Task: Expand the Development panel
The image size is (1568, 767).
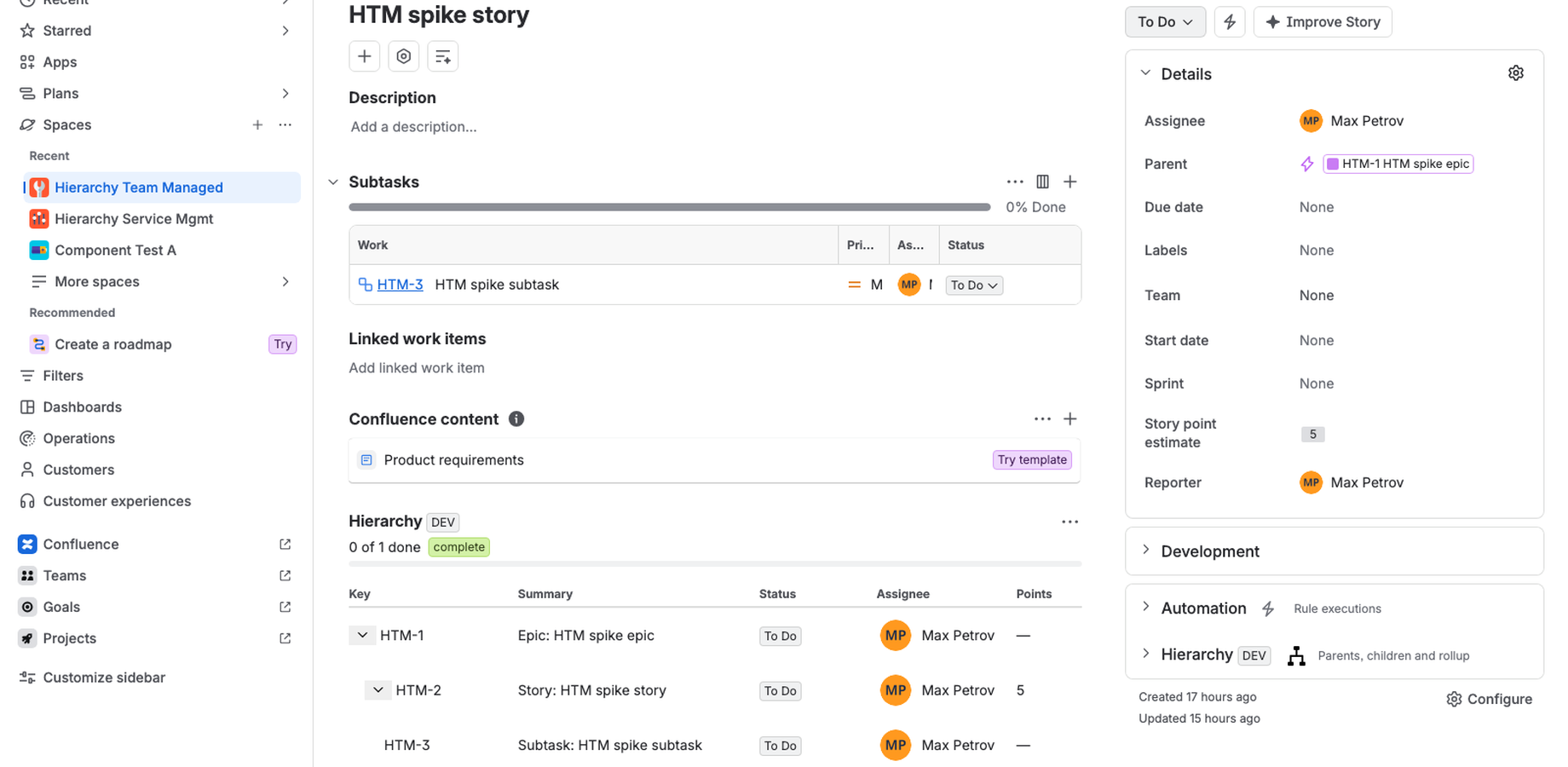Action: pyautogui.click(x=1146, y=551)
